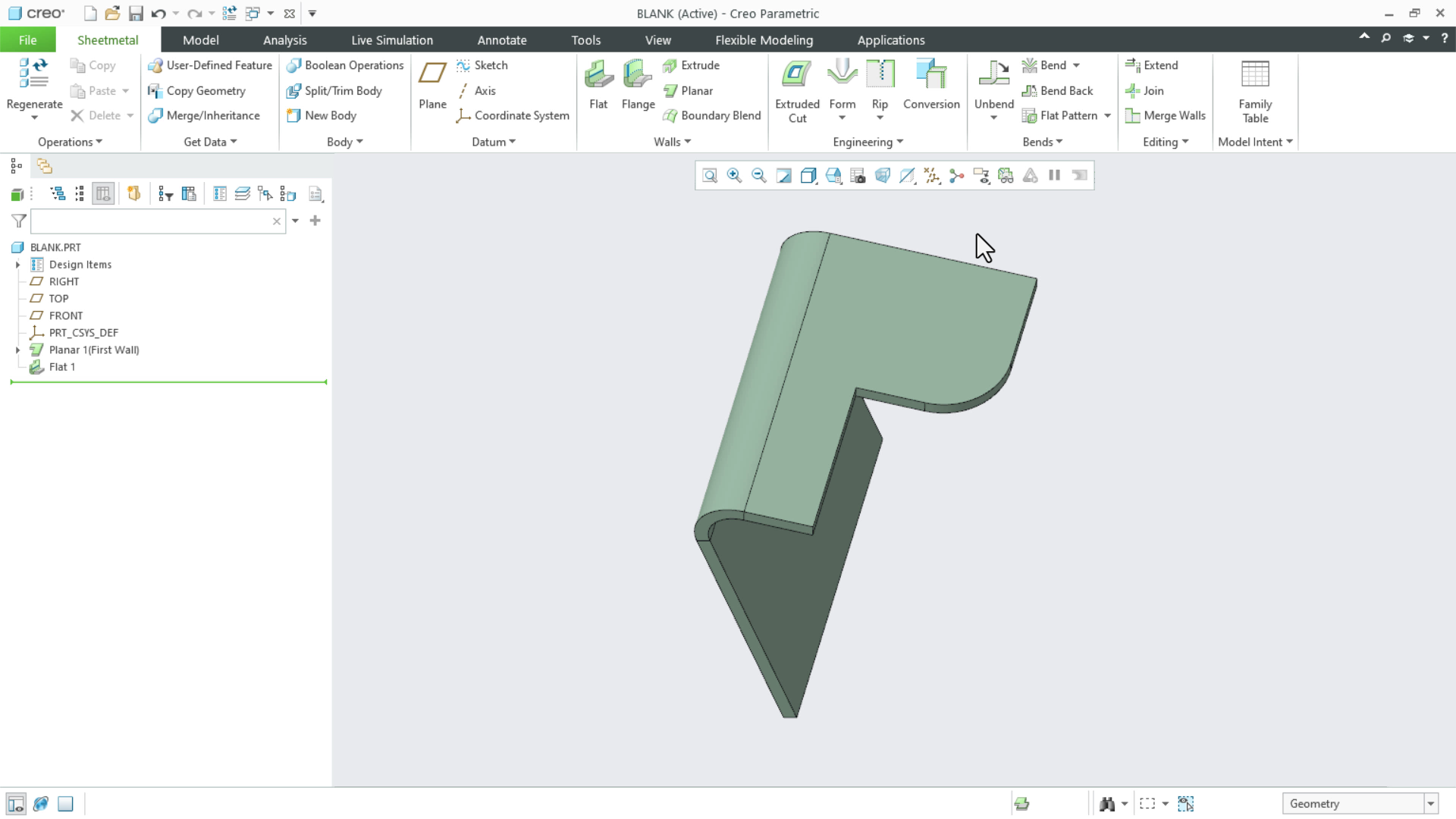Image resolution: width=1456 pixels, height=819 pixels.
Task: Open the Extruded Cut tool
Action: [797, 91]
